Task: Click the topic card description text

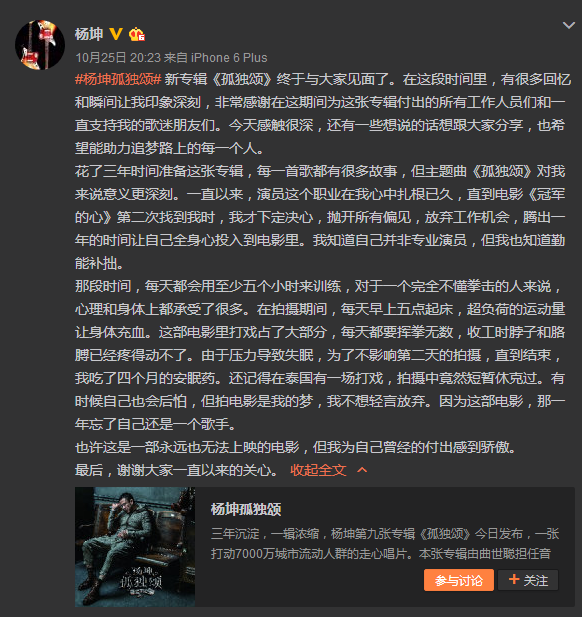Action: (384, 544)
